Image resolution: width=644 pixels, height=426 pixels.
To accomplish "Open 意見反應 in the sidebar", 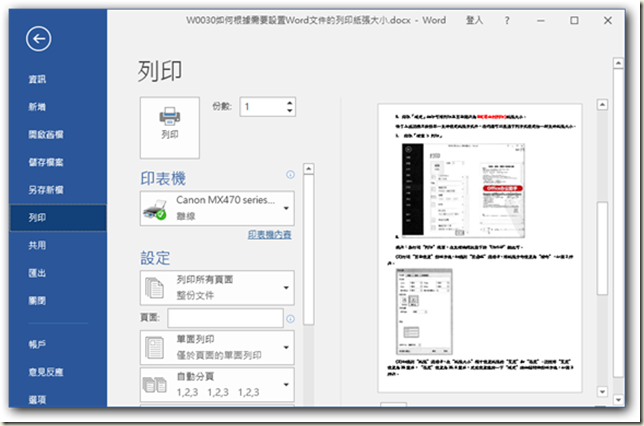I will [46, 372].
